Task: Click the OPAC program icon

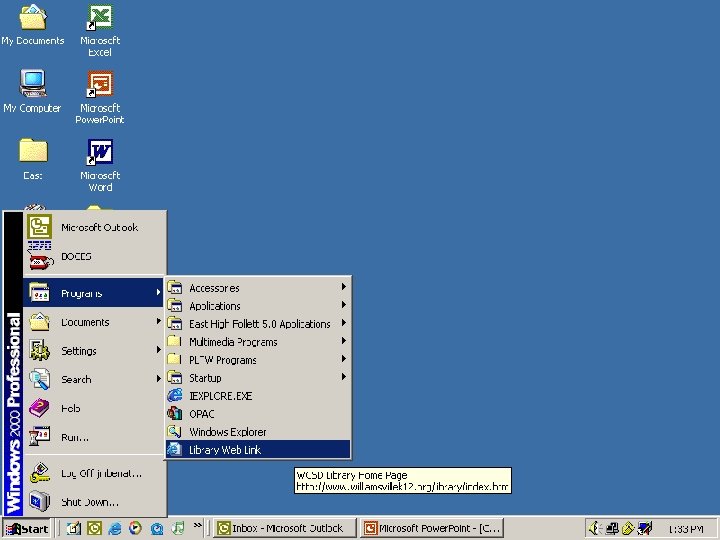Action: [174, 413]
